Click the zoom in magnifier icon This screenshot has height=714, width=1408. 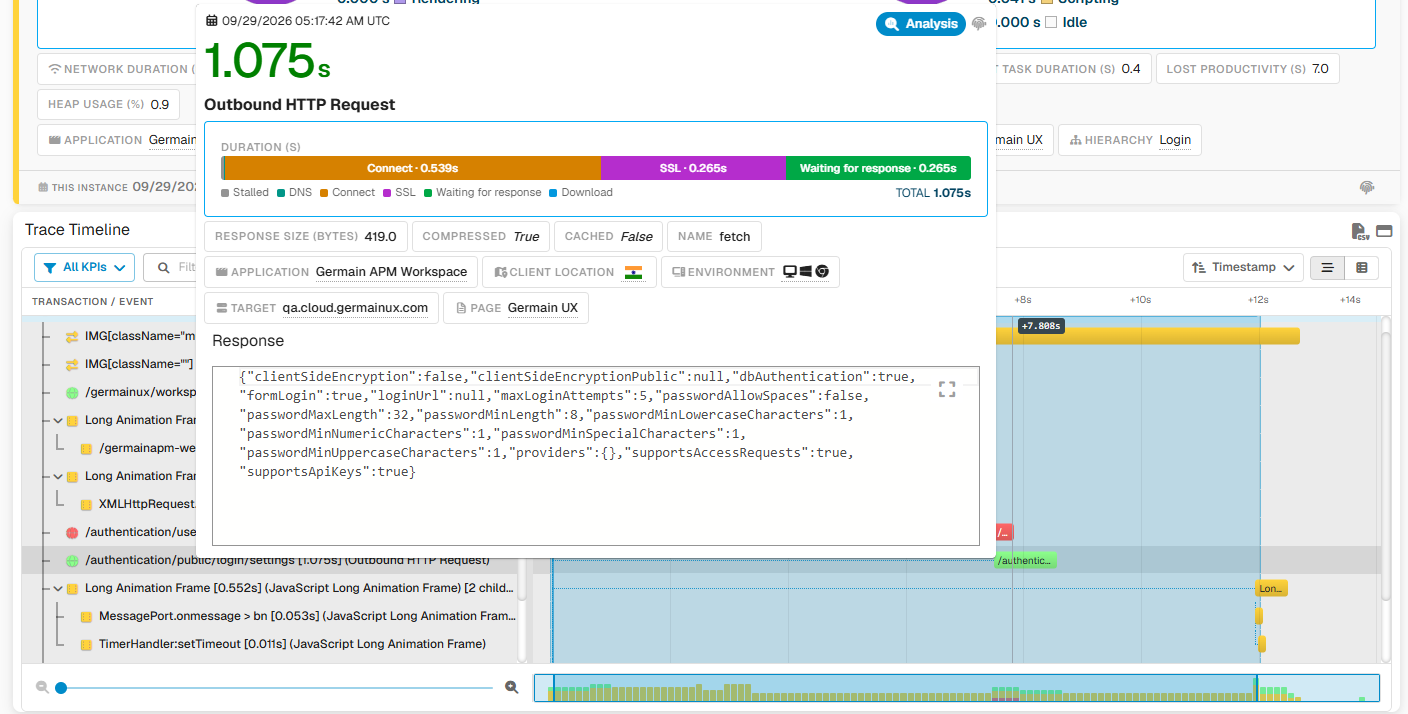point(512,687)
